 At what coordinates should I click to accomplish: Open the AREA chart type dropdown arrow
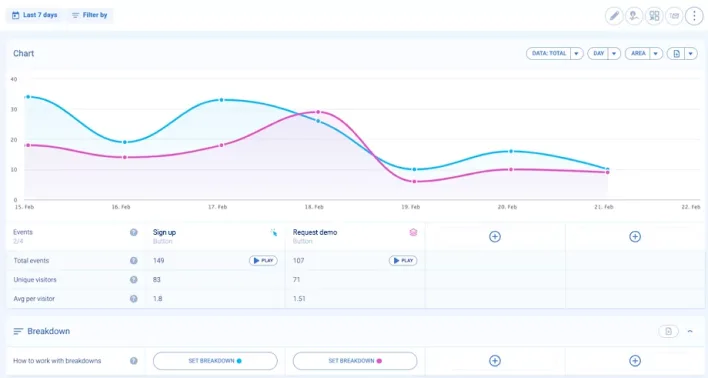656,54
